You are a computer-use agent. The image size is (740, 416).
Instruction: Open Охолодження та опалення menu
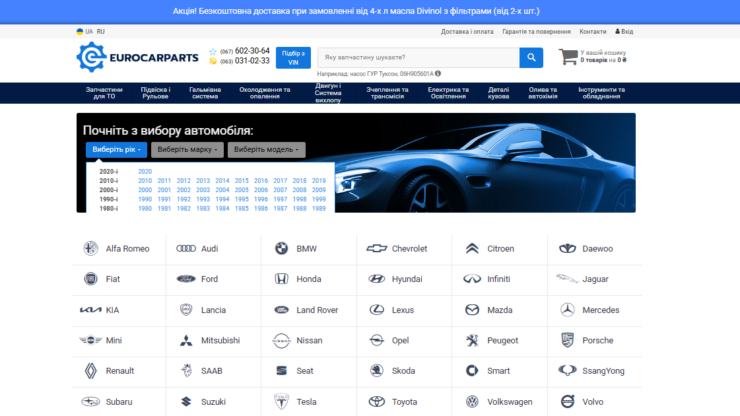(265, 93)
